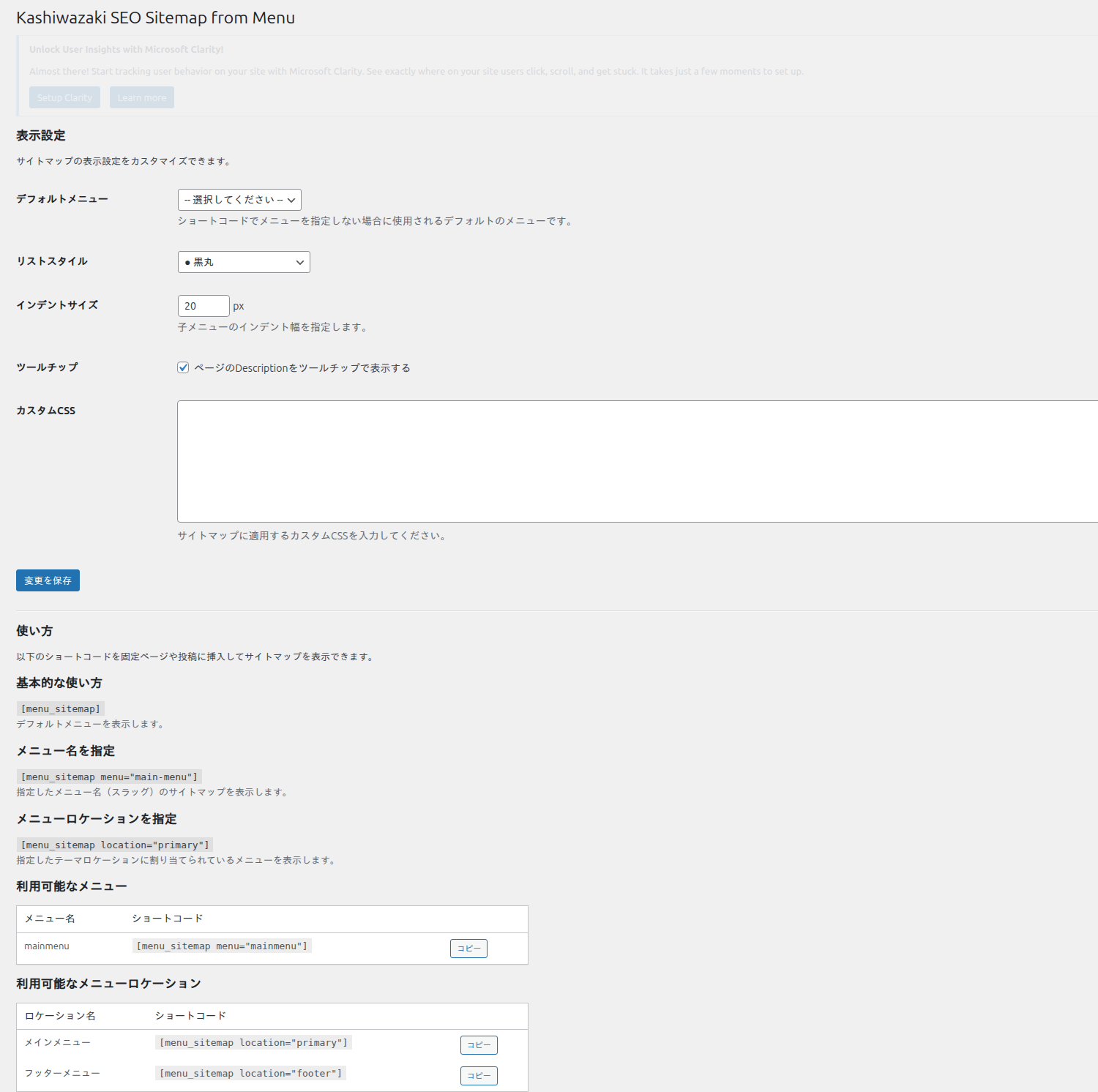Open the デフォルトメニュー selection dropdown
The image size is (1098, 1092).
pyautogui.click(x=239, y=199)
